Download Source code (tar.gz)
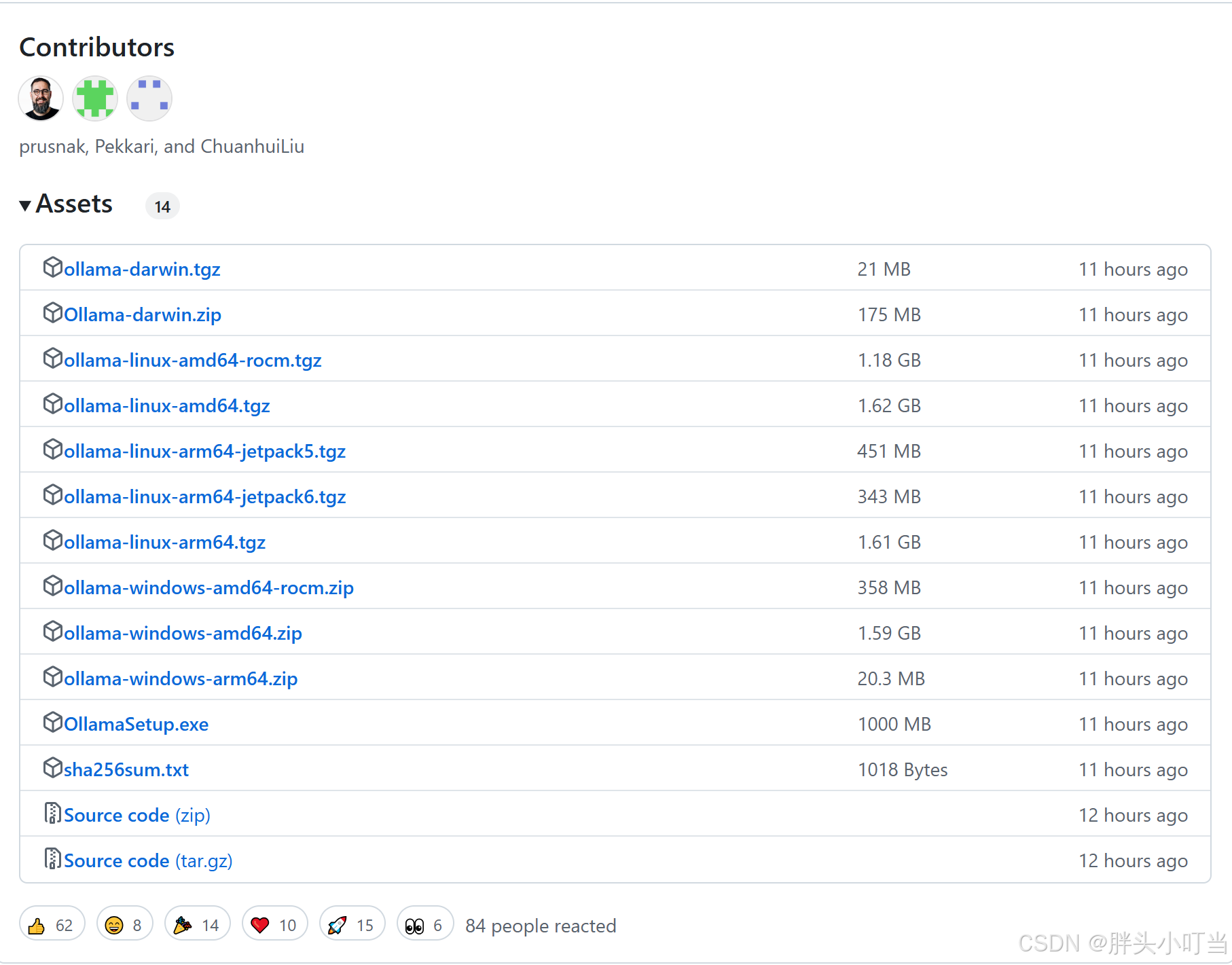This screenshot has height=965, width=1232. click(148, 860)
